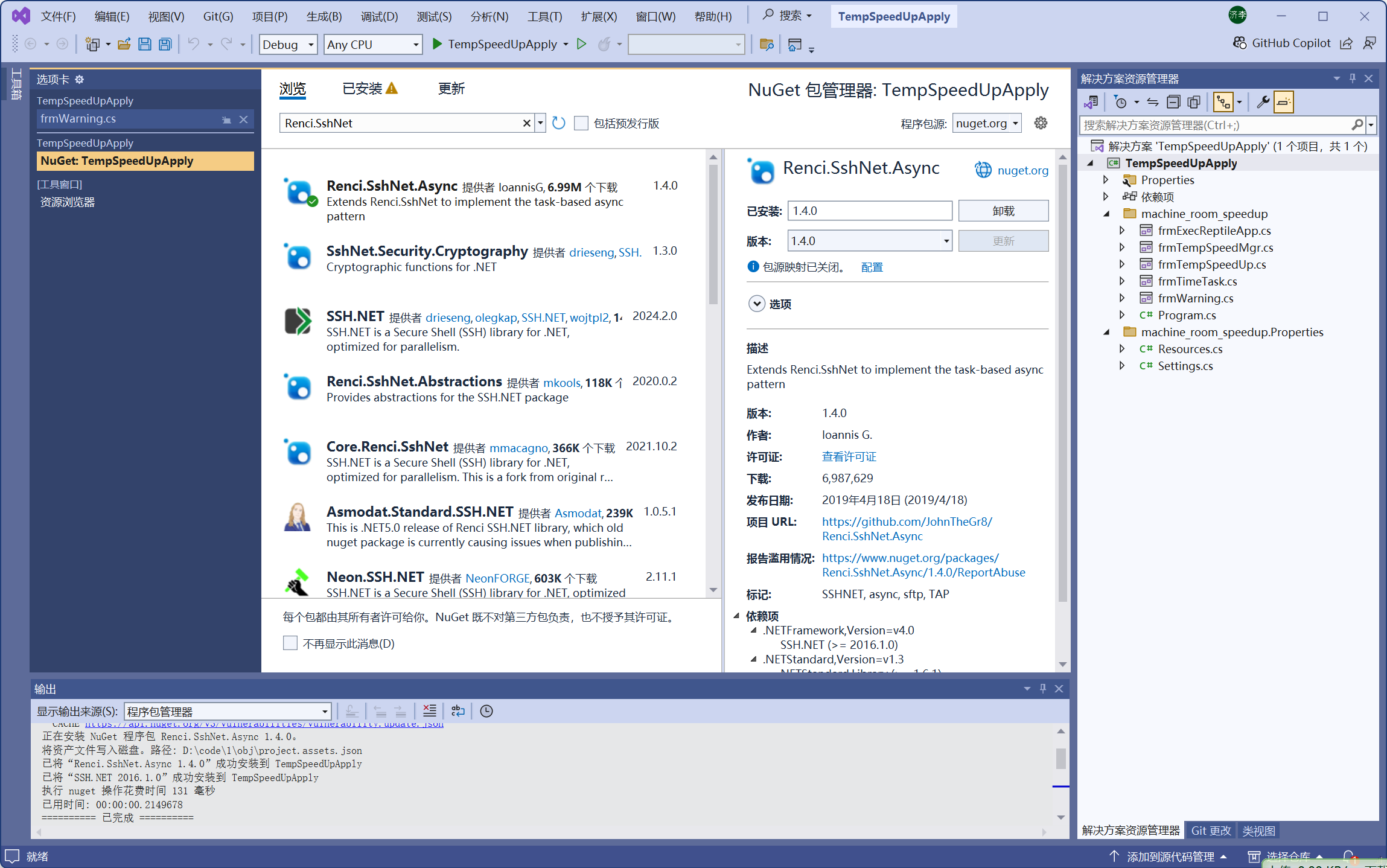Collapse the dependencies section
1387x868 pixels.
(736, 616)
